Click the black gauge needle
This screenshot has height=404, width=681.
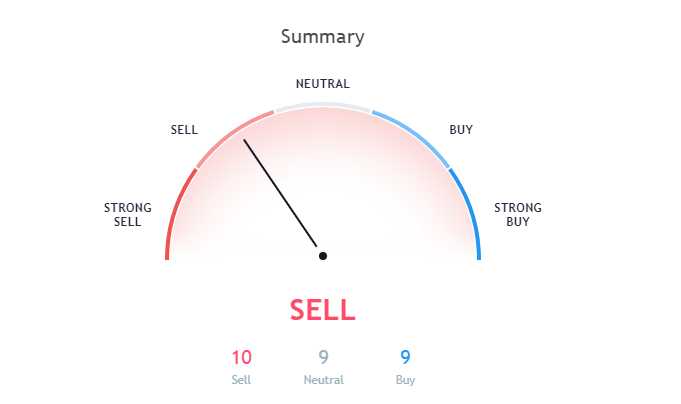coord(280,193)
